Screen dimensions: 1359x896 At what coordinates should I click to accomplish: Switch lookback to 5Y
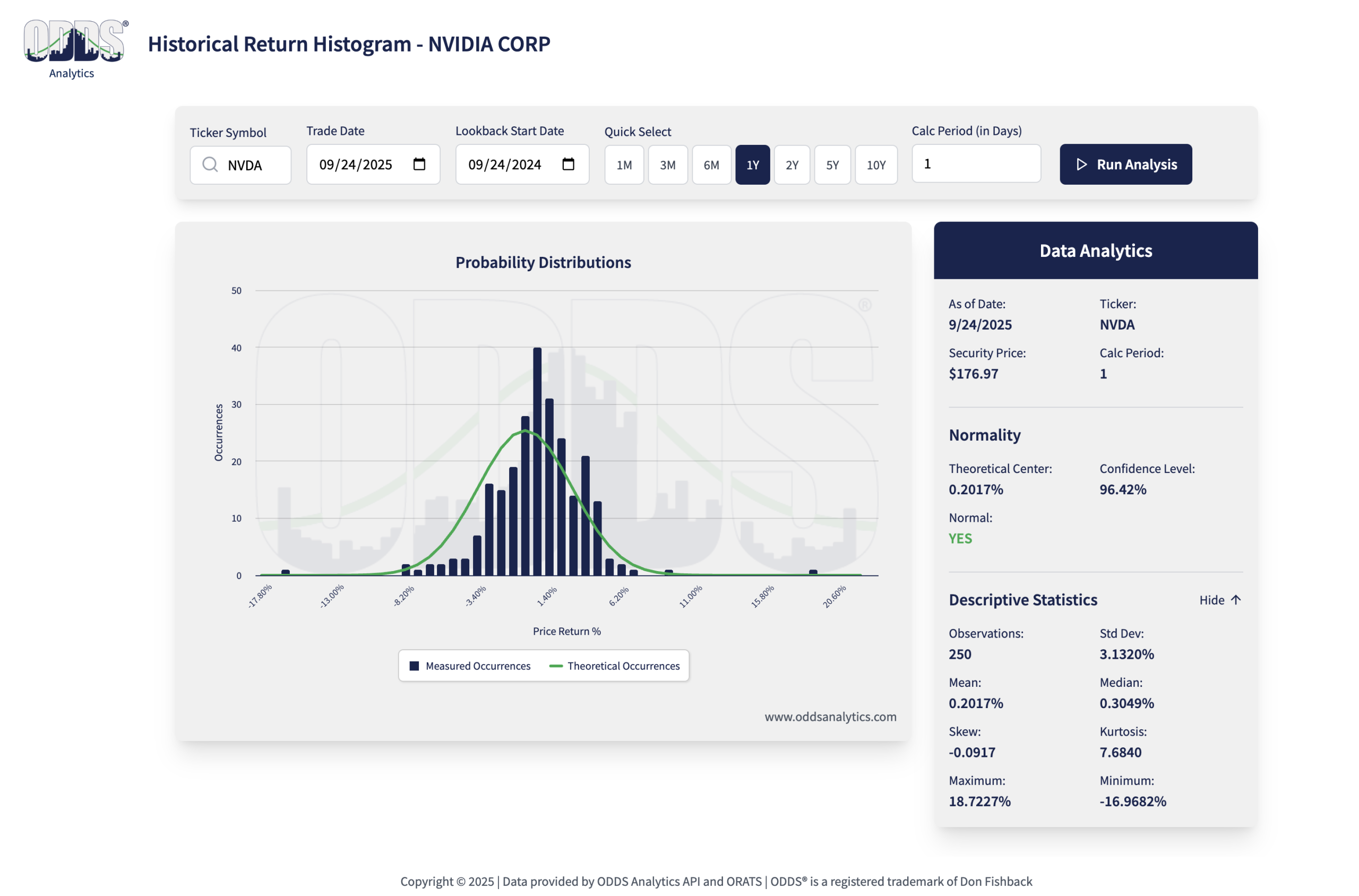point(832,165)
